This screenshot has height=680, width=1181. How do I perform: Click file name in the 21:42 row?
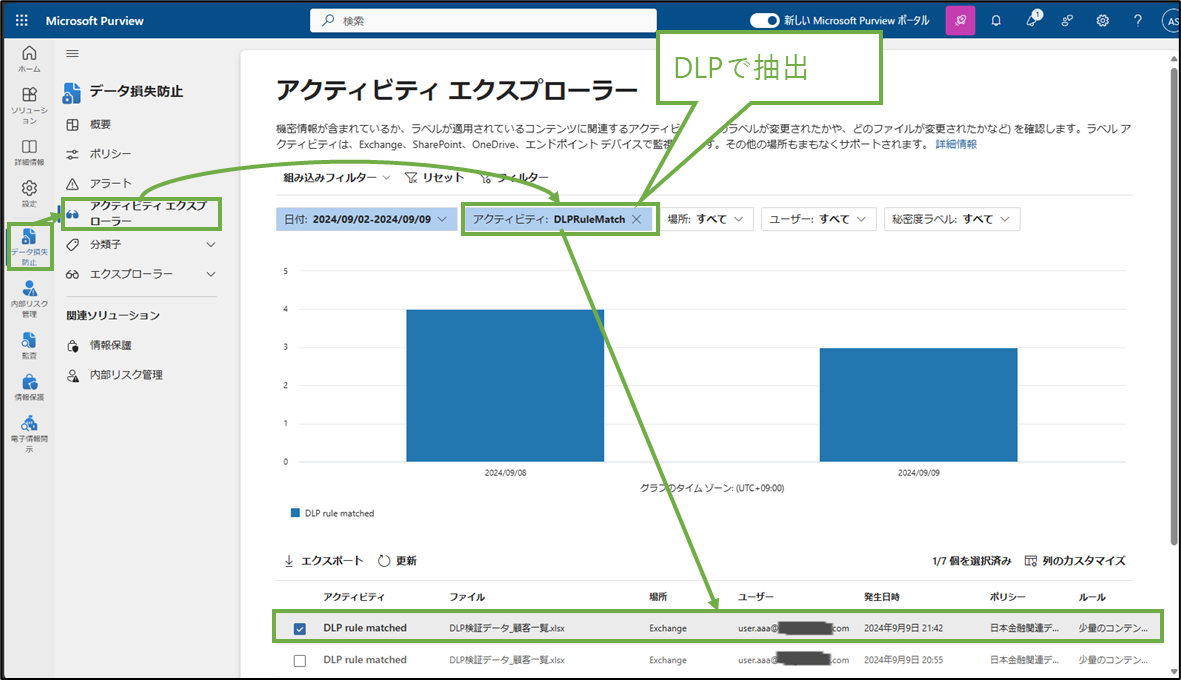(507, 628)
